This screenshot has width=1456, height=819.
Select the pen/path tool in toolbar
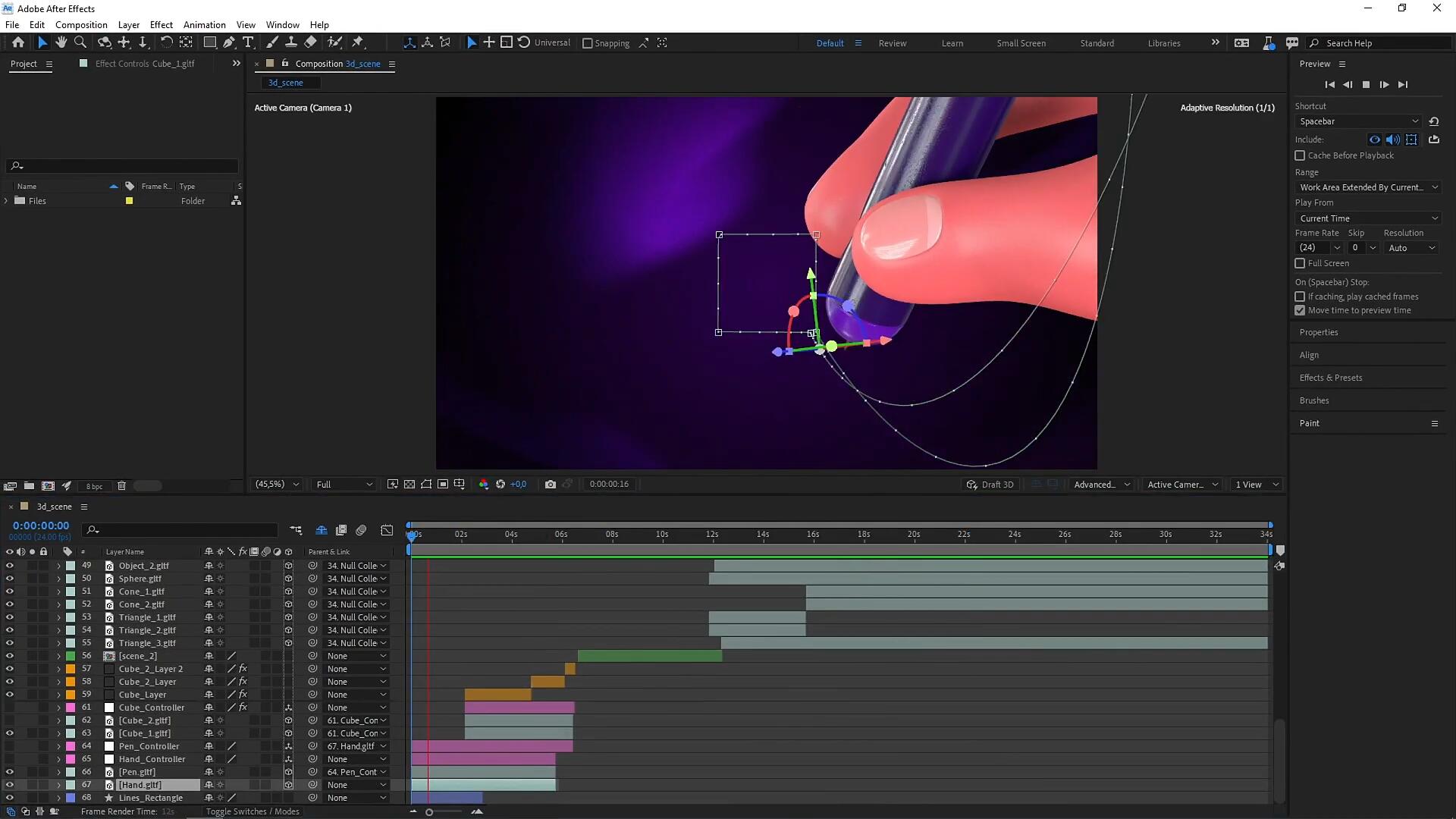pos(228,42)
